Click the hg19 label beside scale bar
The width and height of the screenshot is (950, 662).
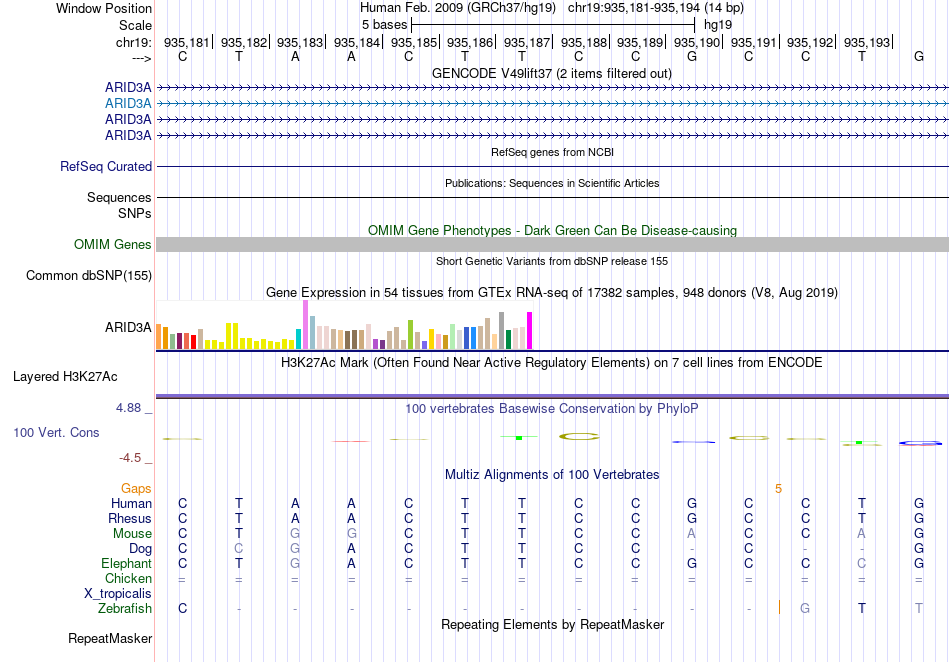point(718,25)
